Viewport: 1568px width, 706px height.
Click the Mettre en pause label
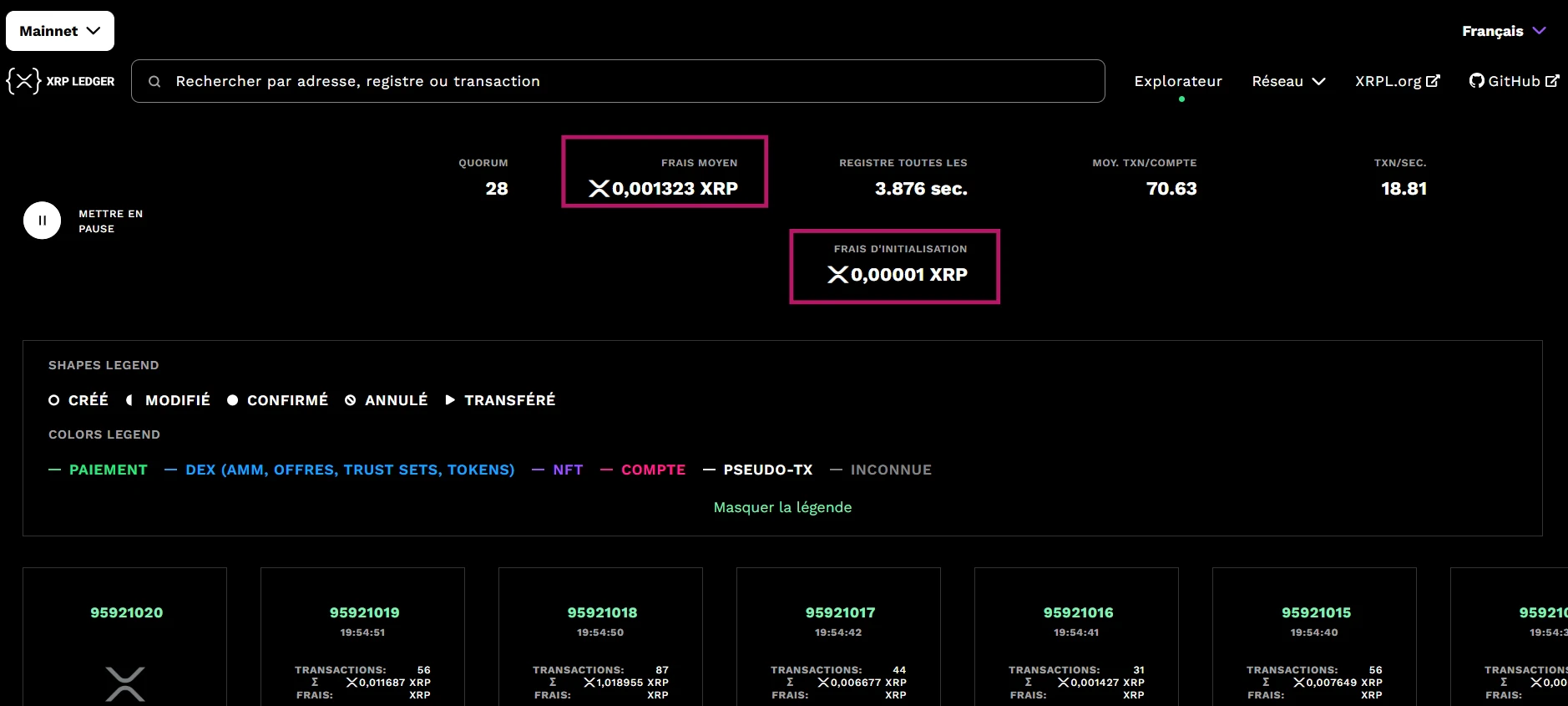tap(111, 221)
